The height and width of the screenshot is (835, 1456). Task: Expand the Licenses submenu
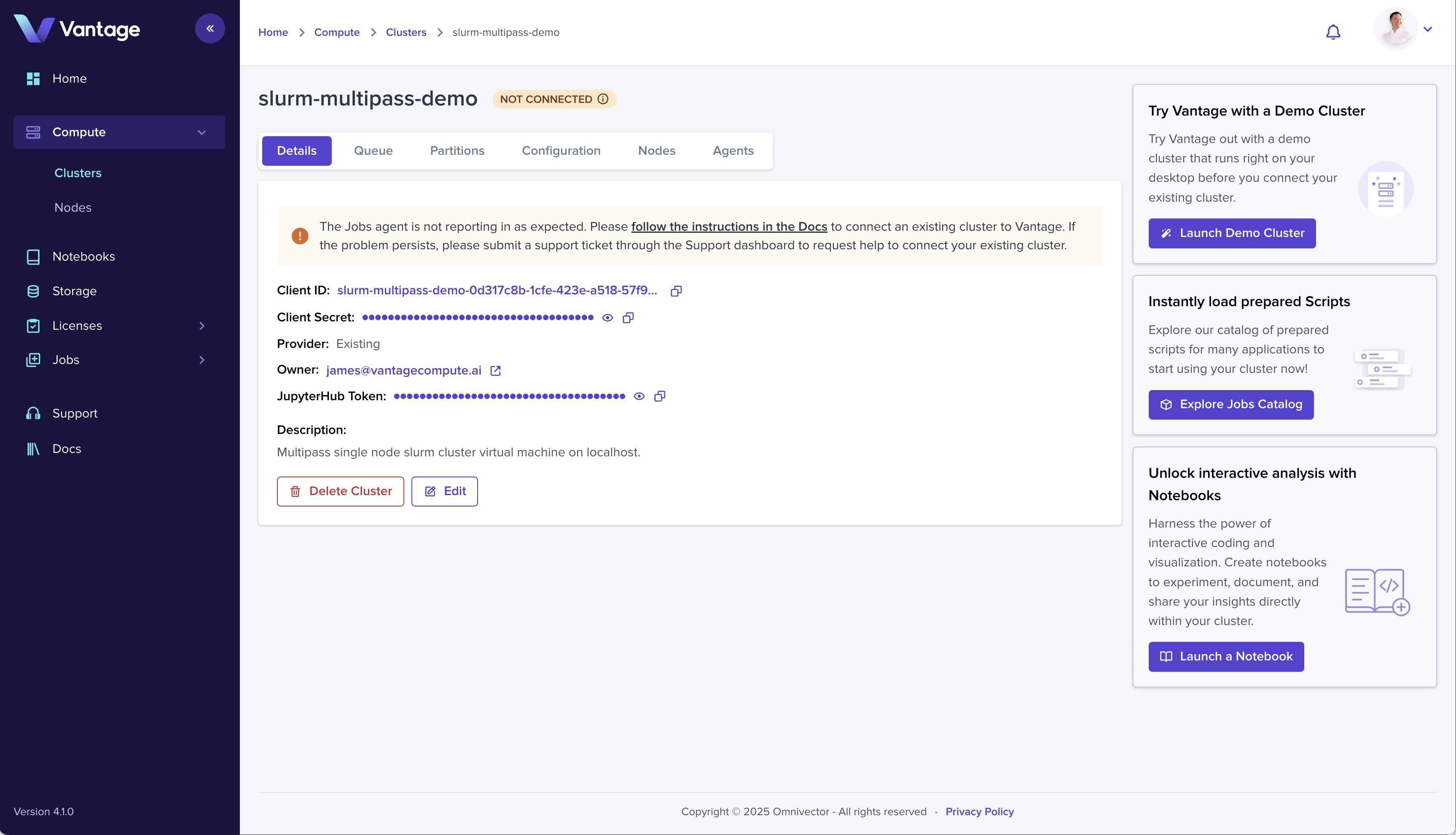(201, 326)
